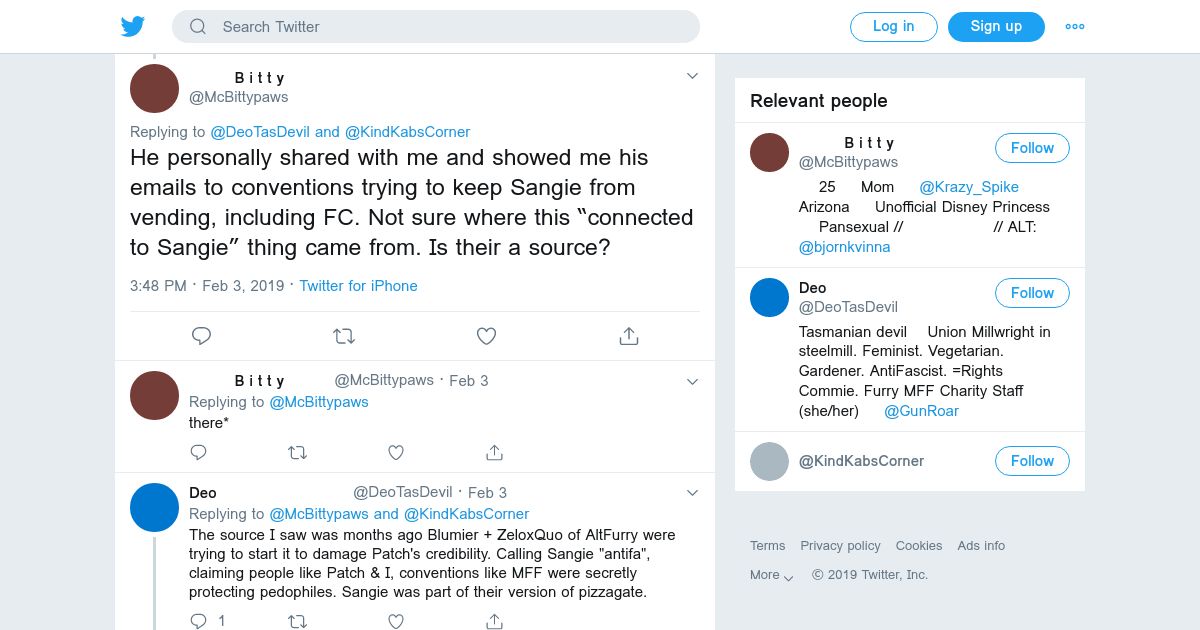Open the Terms footer link
The width and height of the screenshot is (1200, 630).
click(x=767, y=546)
